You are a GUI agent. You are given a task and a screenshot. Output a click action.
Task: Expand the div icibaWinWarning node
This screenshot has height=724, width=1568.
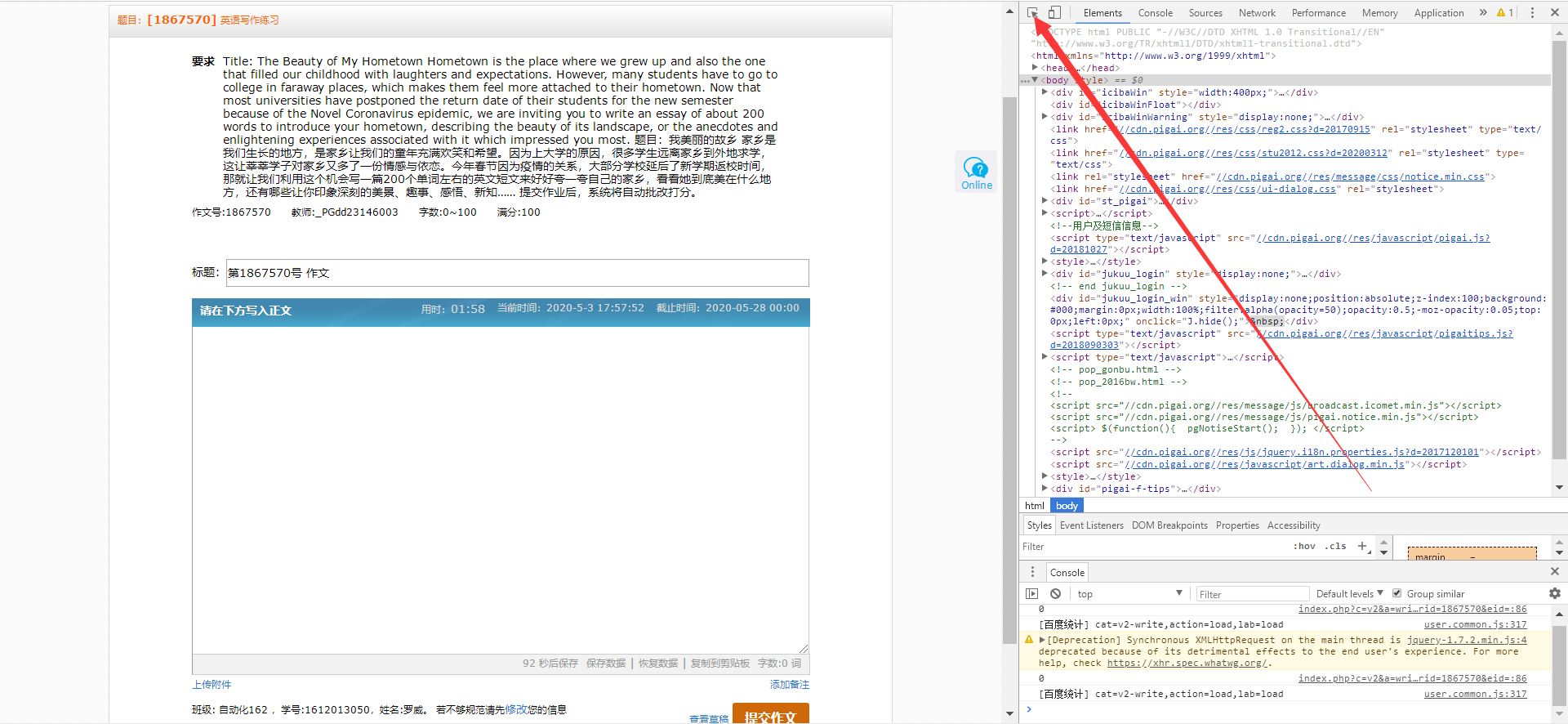point(1045,117)
